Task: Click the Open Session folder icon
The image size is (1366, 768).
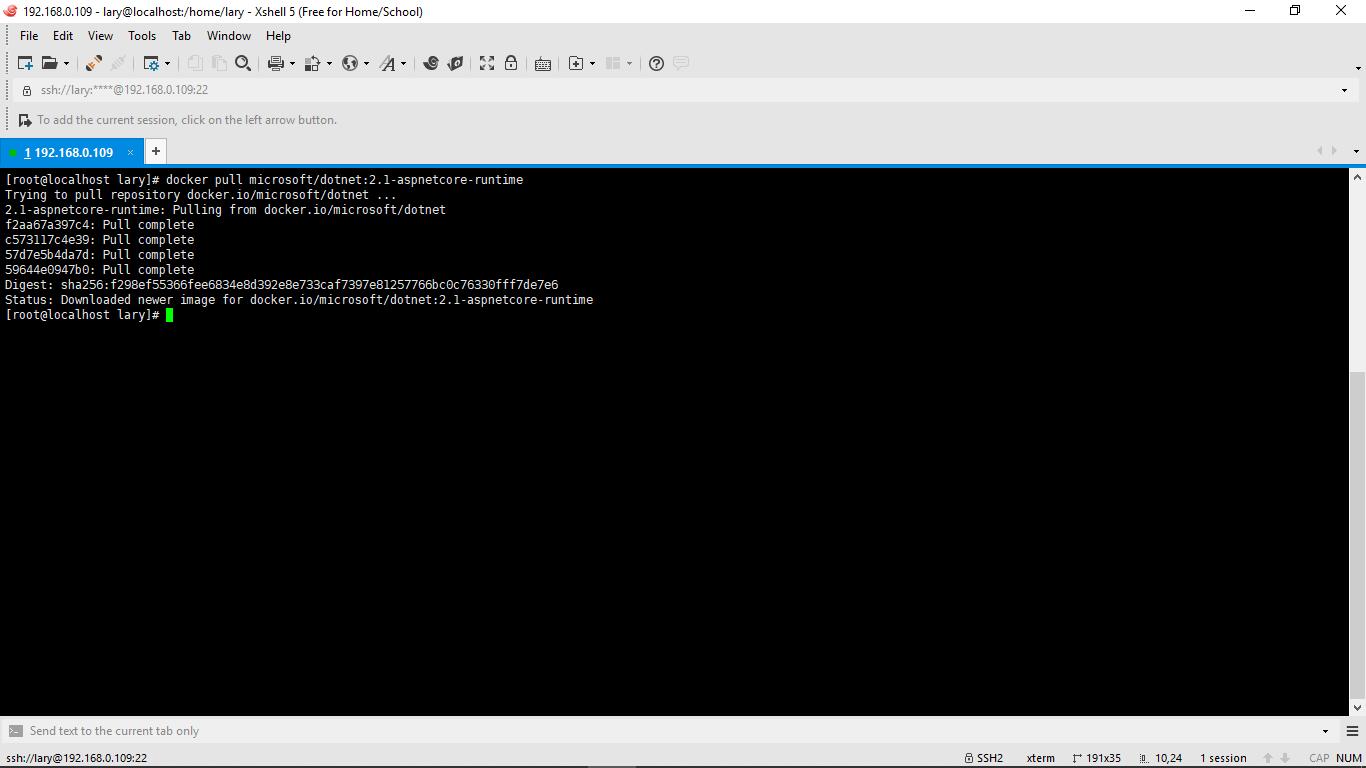Action: click(x=49, y=63)
